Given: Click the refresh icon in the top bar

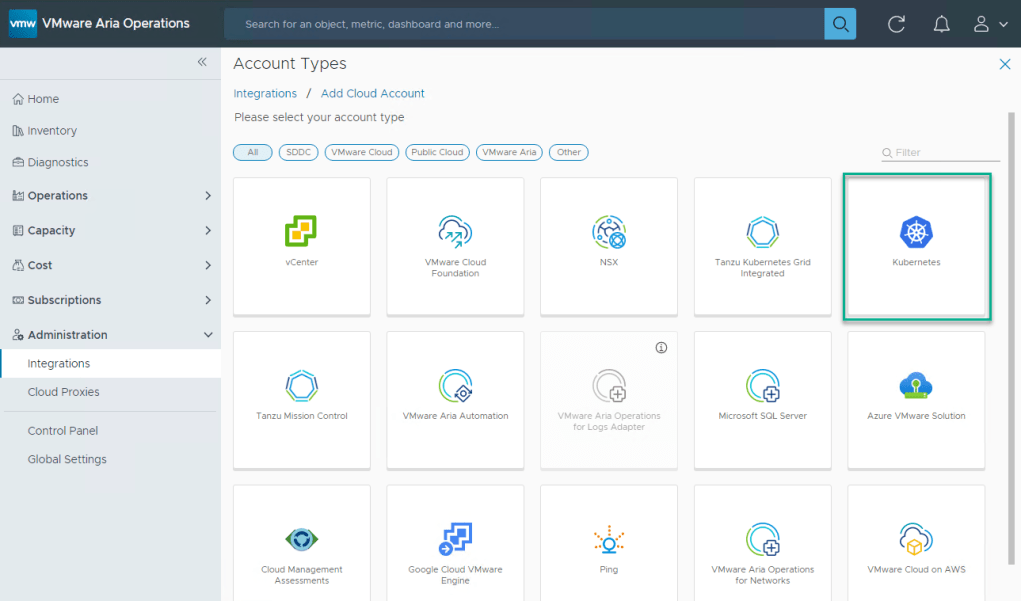Looking at the screenshot, I should (x=896, y=24).
